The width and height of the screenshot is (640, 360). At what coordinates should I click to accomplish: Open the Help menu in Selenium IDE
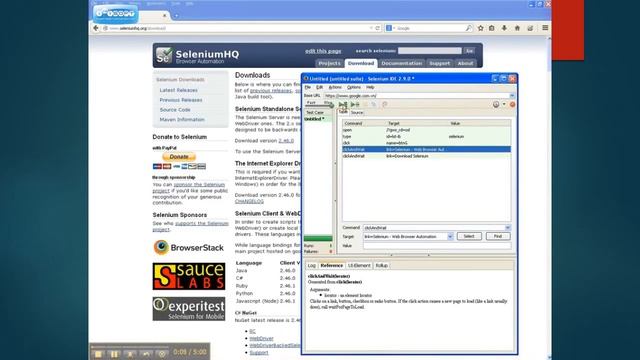tap(370, 87)
